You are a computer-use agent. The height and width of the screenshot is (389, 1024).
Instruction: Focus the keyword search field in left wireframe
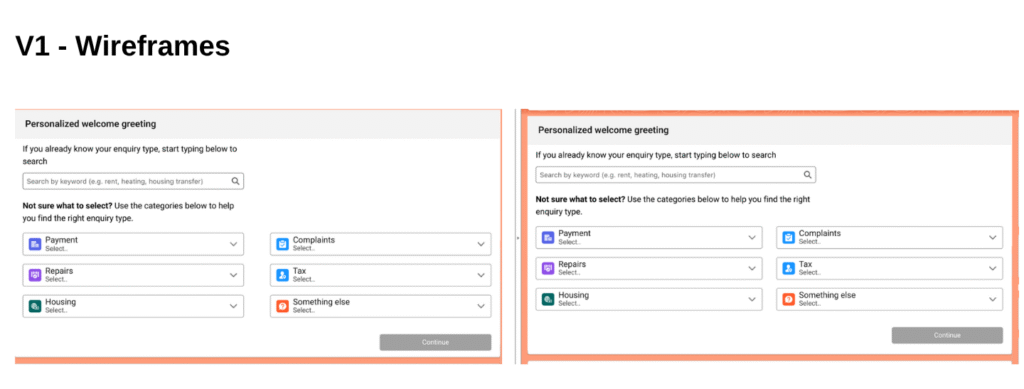pyautogui.click(x=133, y=181)
